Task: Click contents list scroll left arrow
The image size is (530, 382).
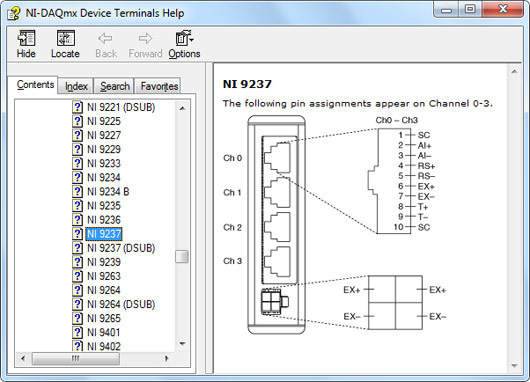Action: click(23, 358)
